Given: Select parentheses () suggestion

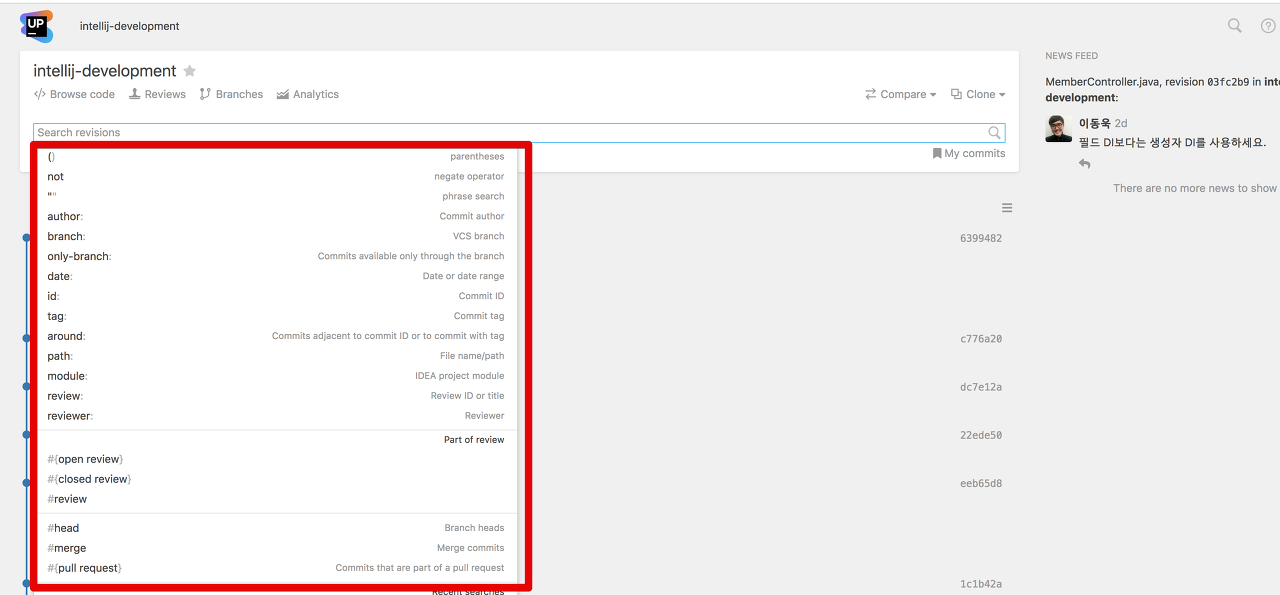Looking at the screenshot, I should click(x=276, y=157).
